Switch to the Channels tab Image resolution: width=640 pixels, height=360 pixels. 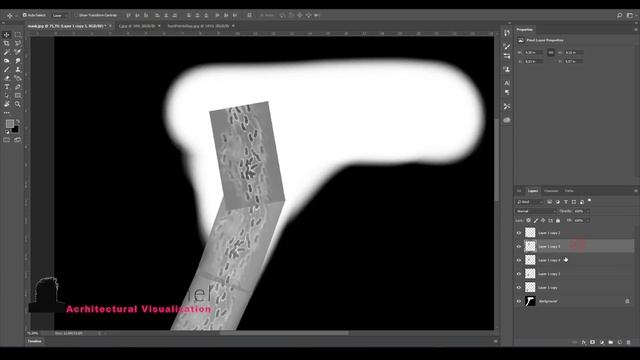pos(551,191)
